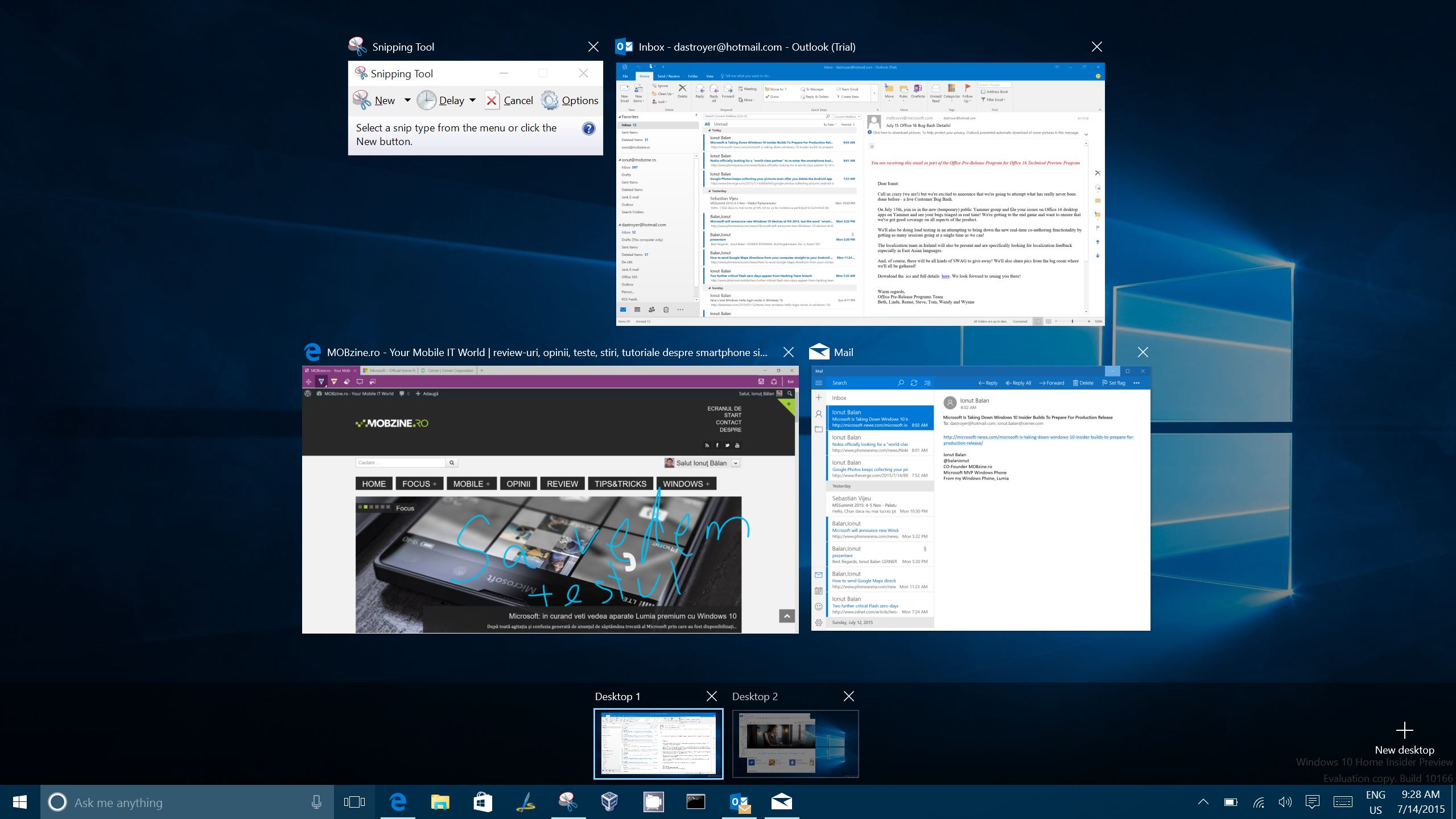Expand the hidden tray icons chevron
The height and width of the screenshot is (819, 1456).
[x=1203, y=802]
